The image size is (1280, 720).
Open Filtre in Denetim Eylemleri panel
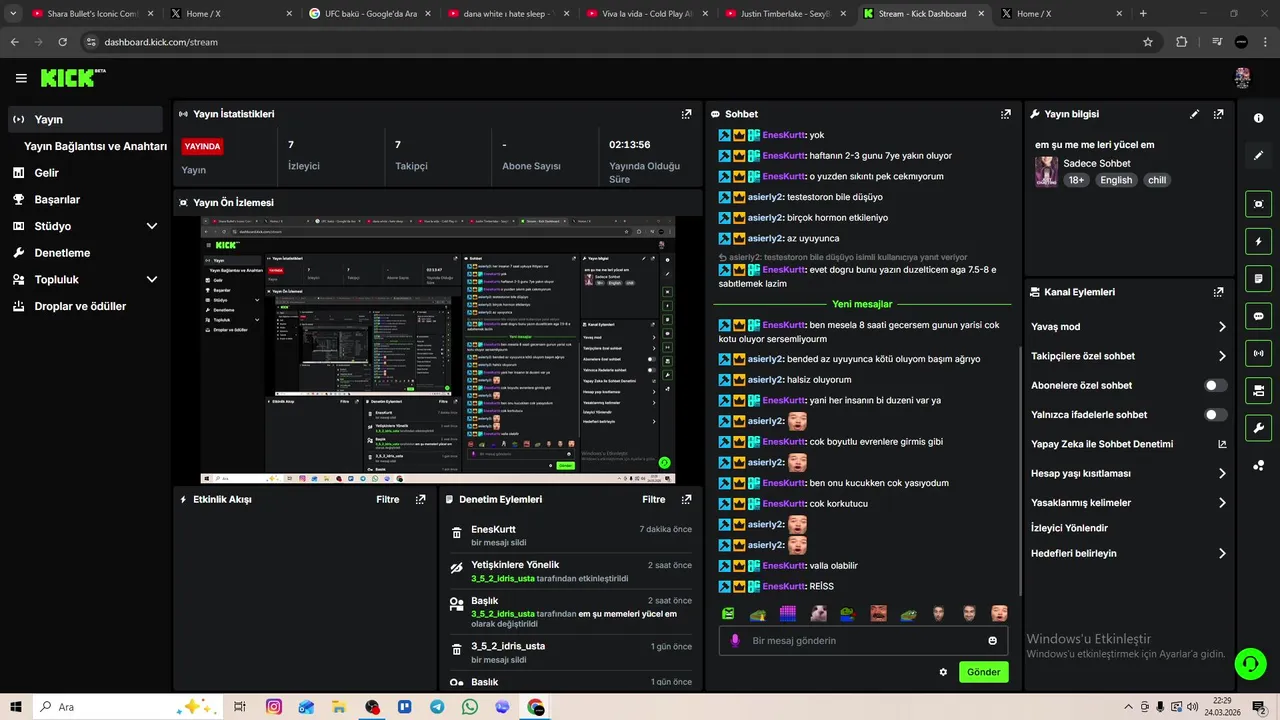(x=653, y=499)
